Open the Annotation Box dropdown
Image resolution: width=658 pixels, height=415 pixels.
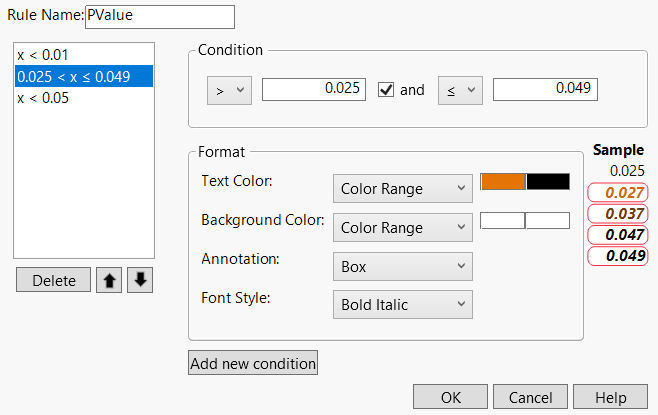[x=402, y=267]
